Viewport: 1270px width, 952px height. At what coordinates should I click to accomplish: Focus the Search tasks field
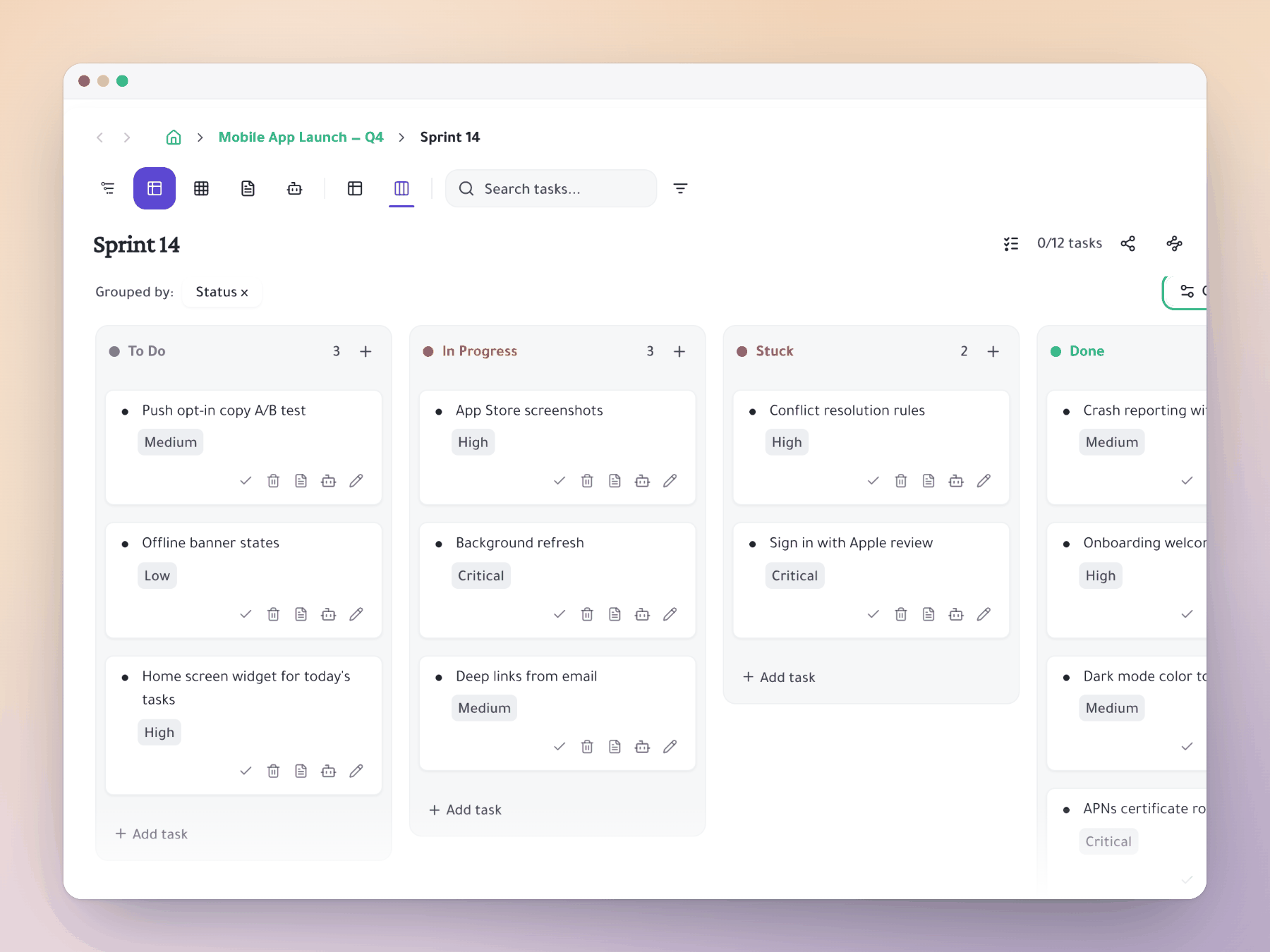click(551, 188)
